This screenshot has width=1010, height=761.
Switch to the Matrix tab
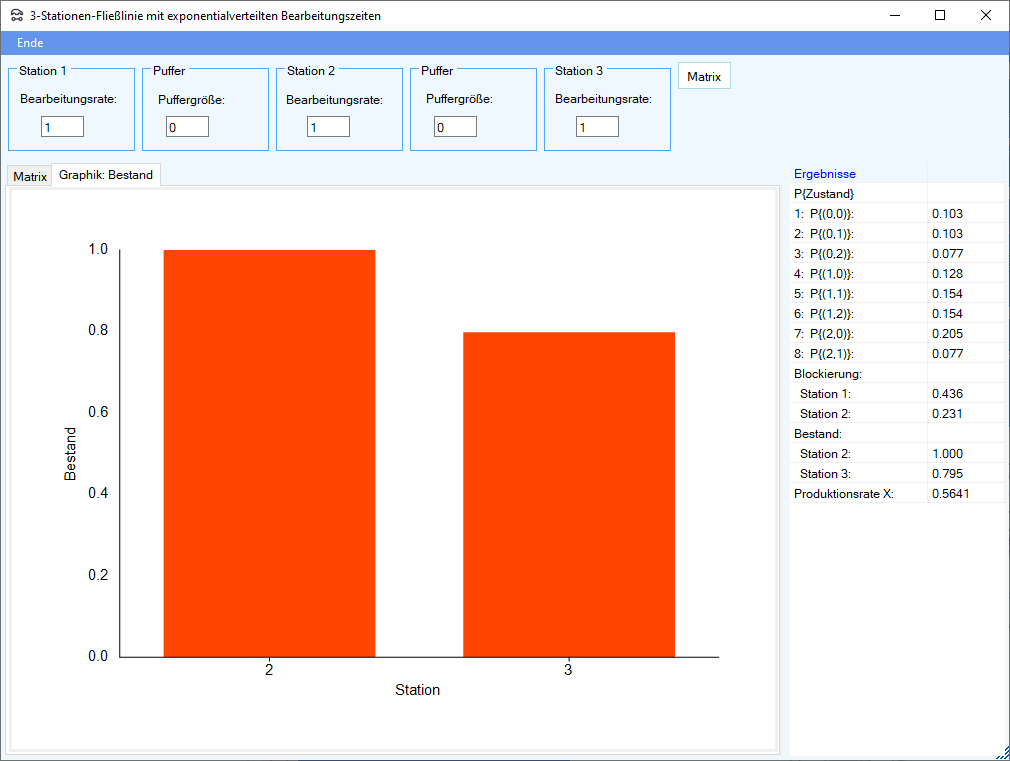point(29,177)
